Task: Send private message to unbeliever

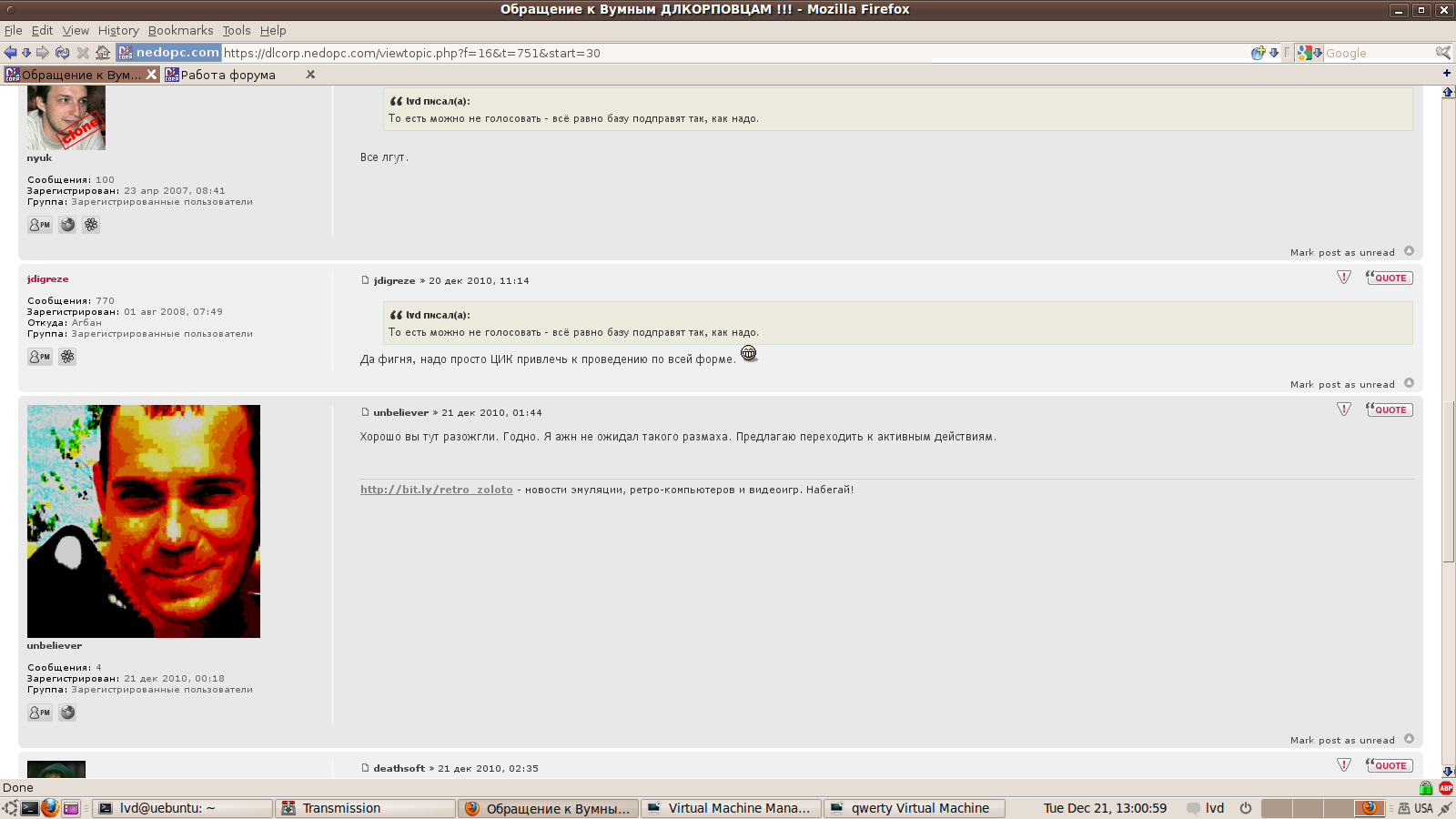Action: 40,713
